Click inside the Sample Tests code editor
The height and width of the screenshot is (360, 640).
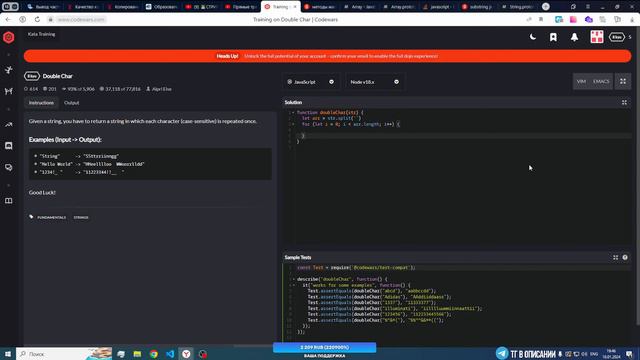click(x=457, y=302)
